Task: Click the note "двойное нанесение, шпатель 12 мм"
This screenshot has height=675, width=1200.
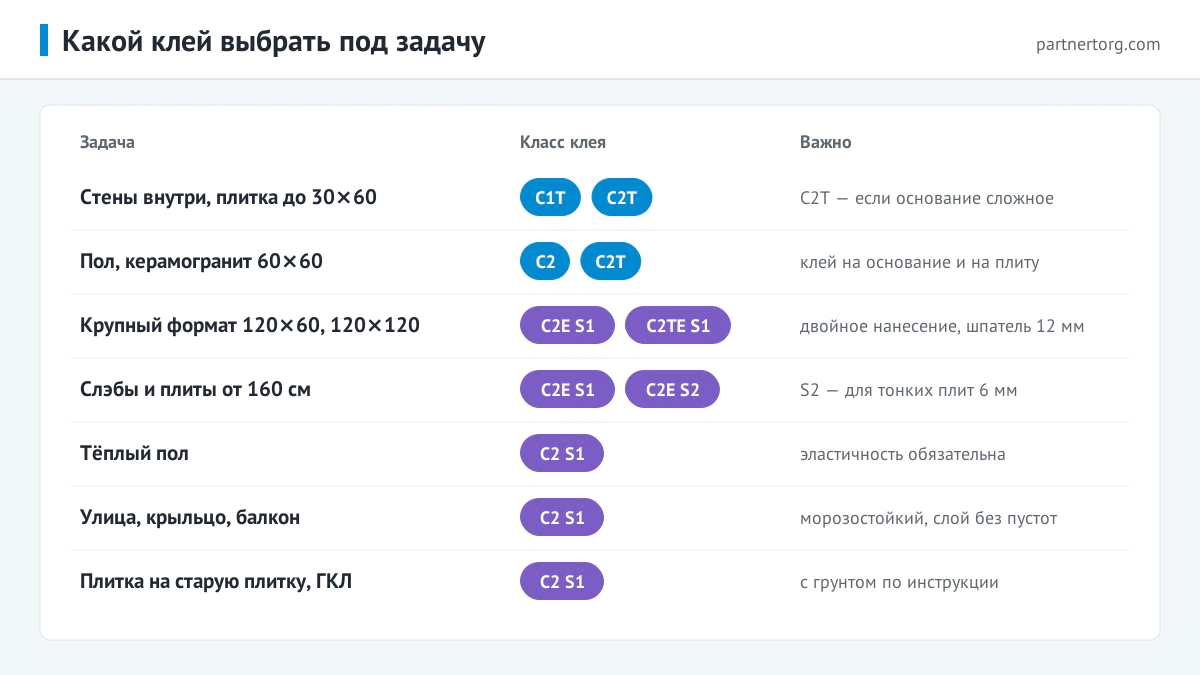Action: tap(942, 326)
